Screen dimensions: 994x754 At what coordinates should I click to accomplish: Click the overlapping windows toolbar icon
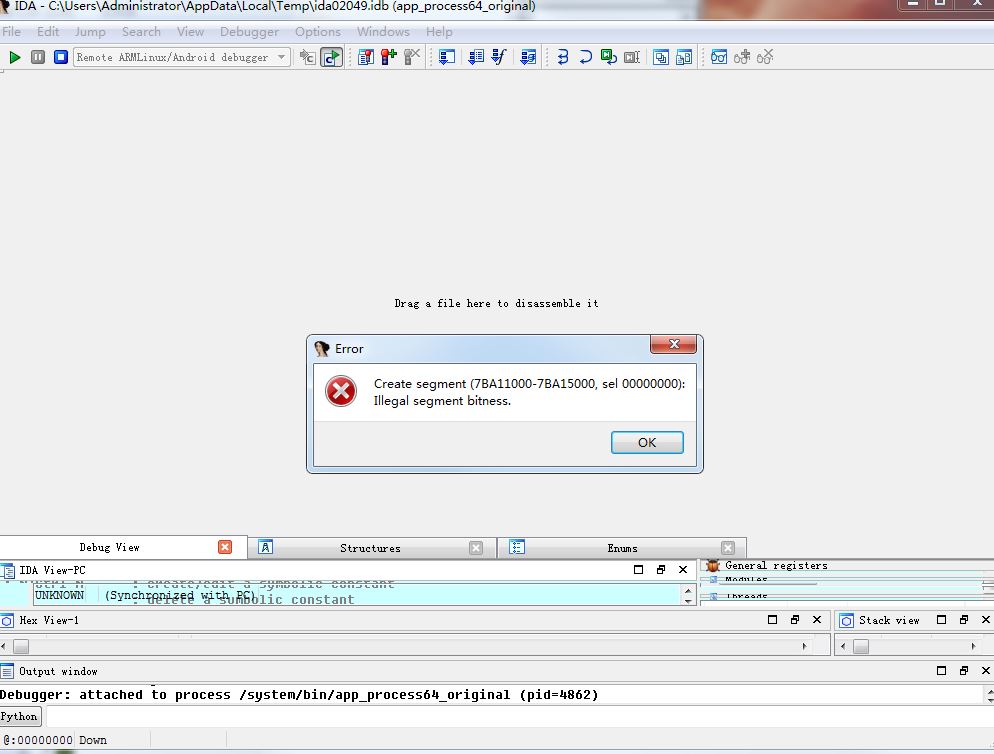pos(661,57)
